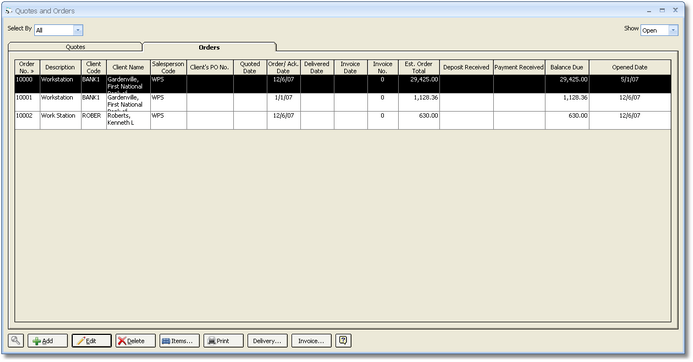Click the Client's PO No. column header
This screenshot has width=693, height=362.
(209, 67)
